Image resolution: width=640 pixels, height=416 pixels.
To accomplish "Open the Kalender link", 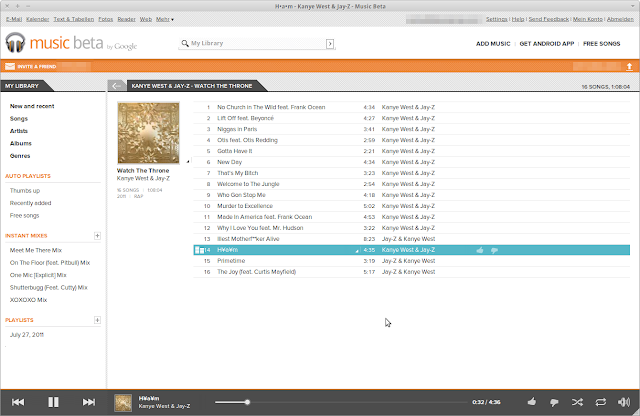I will tap(38, 19).
